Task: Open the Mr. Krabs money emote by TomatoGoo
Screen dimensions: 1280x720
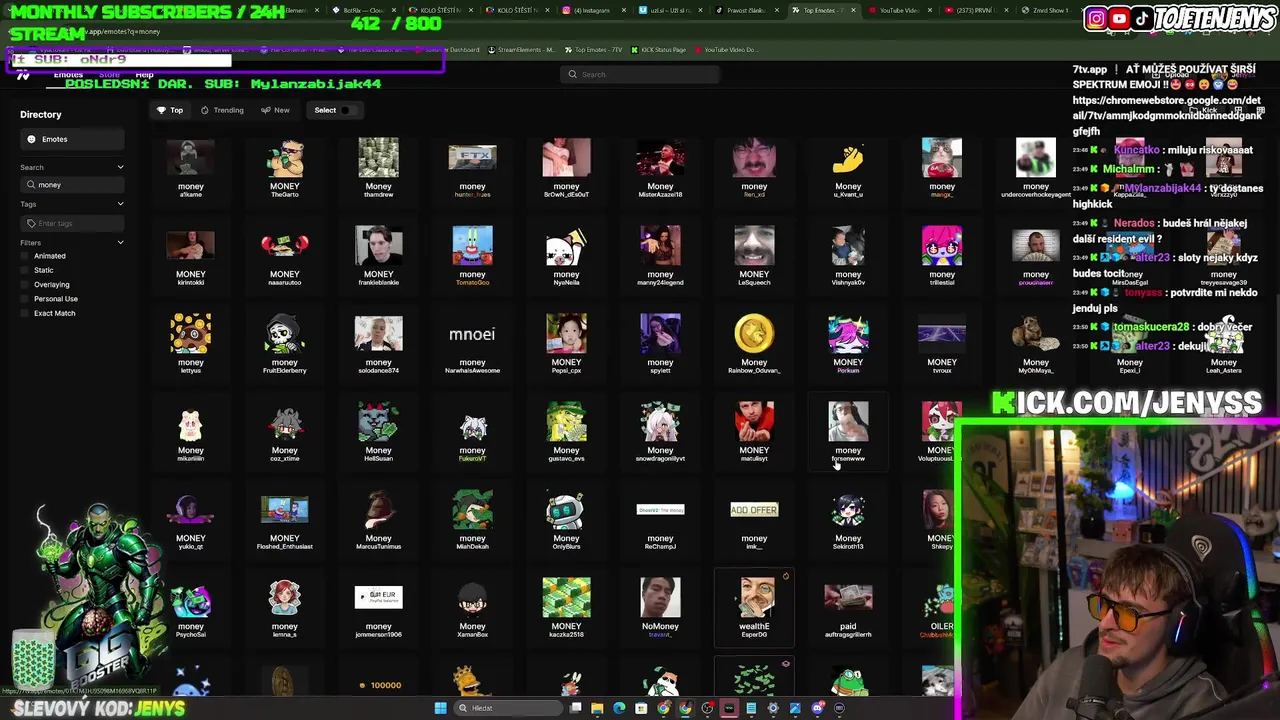Action: [472, 255]
